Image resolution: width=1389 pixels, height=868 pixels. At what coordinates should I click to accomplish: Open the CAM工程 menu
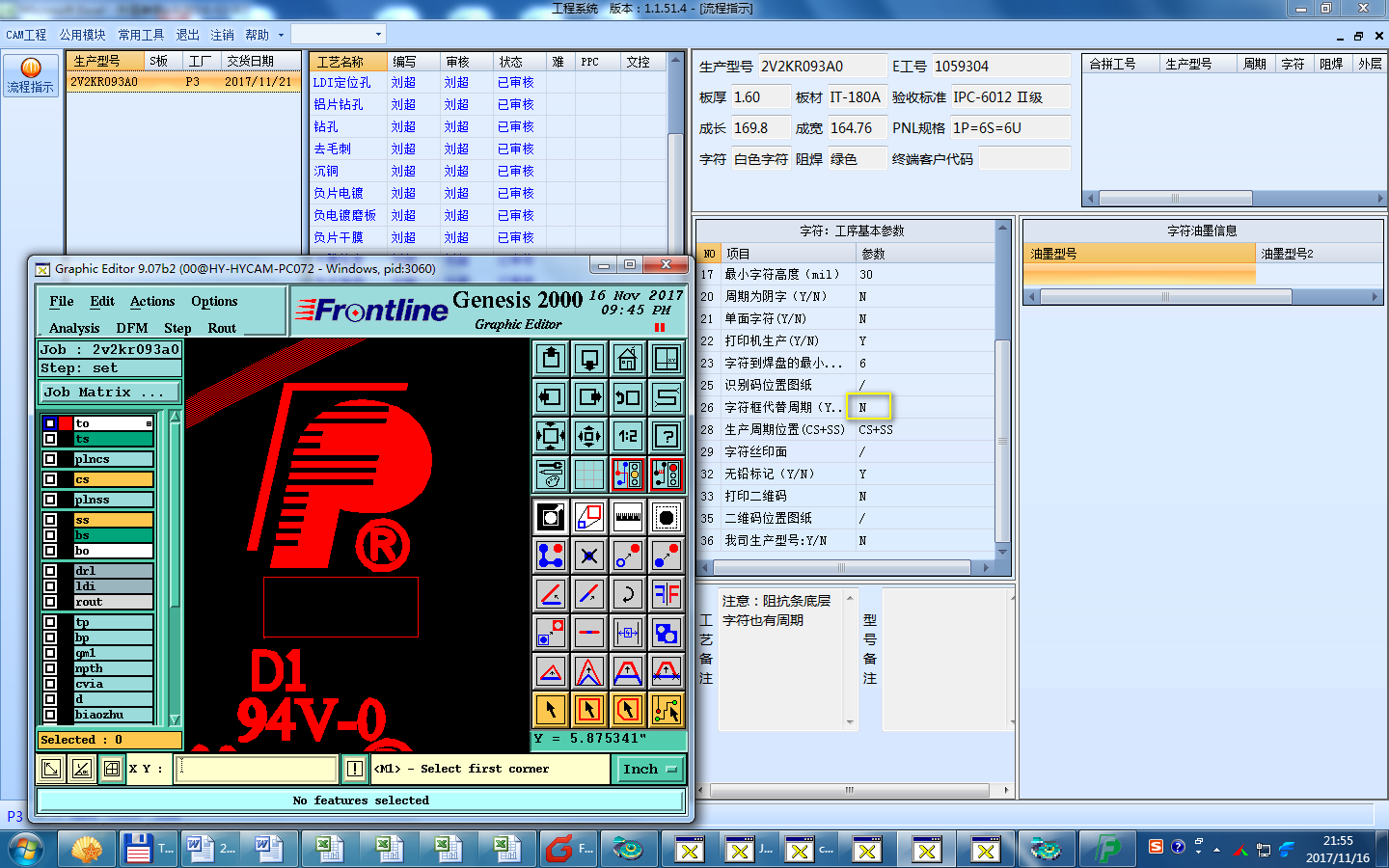26,35
